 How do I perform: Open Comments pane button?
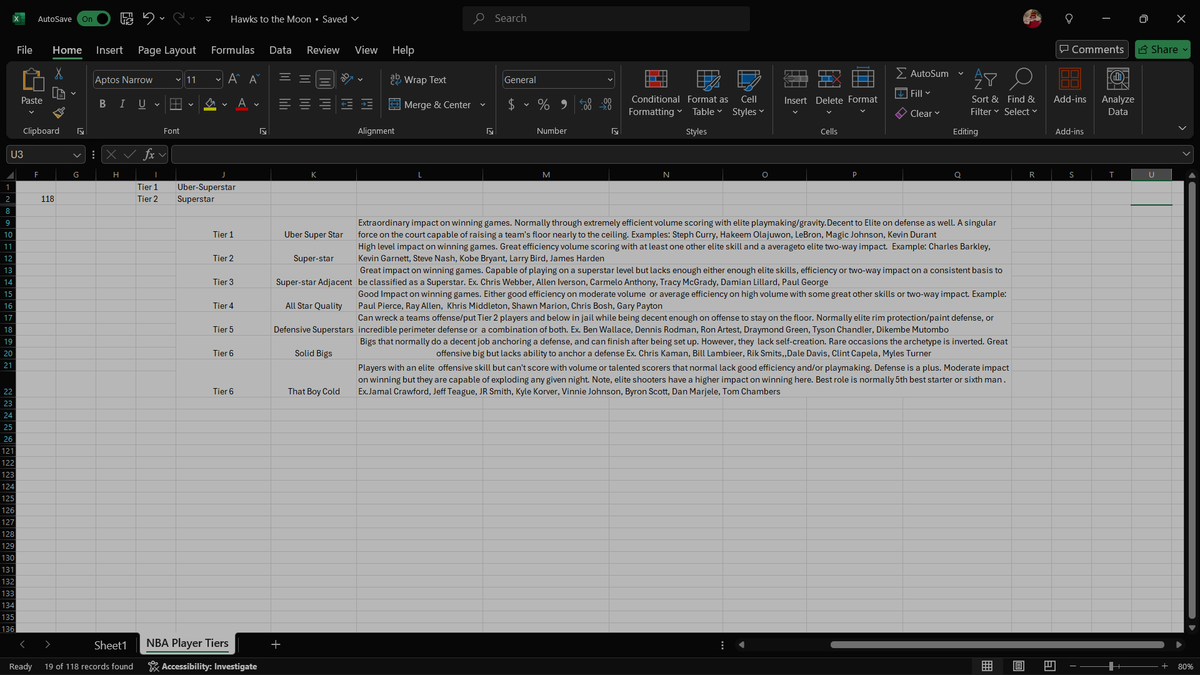(x=1092, y=49)
